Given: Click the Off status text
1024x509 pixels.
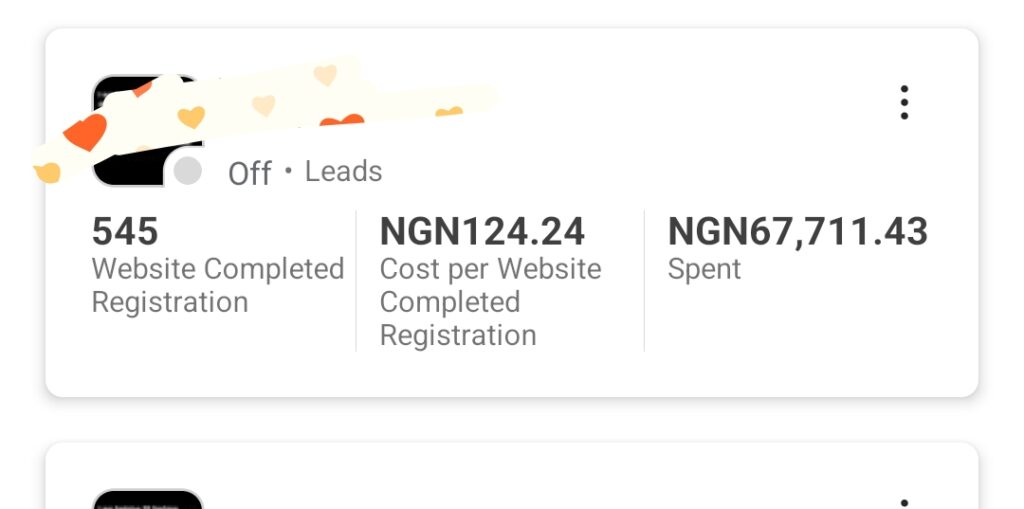Looking at the screenshot, I should pos(249,174).
